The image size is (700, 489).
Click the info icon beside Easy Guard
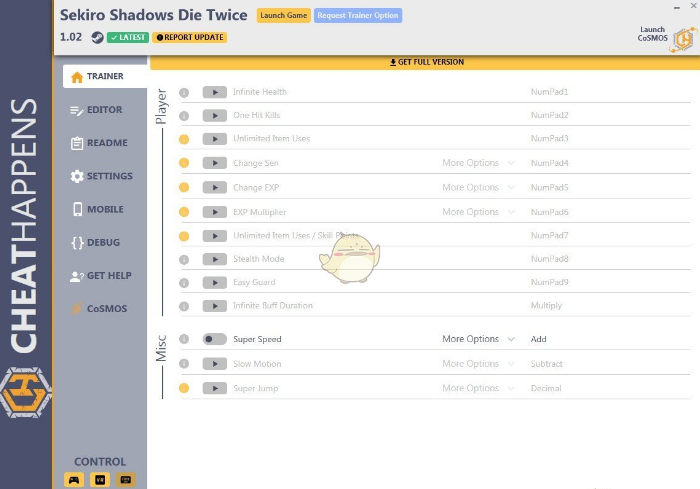click(184, 283)
